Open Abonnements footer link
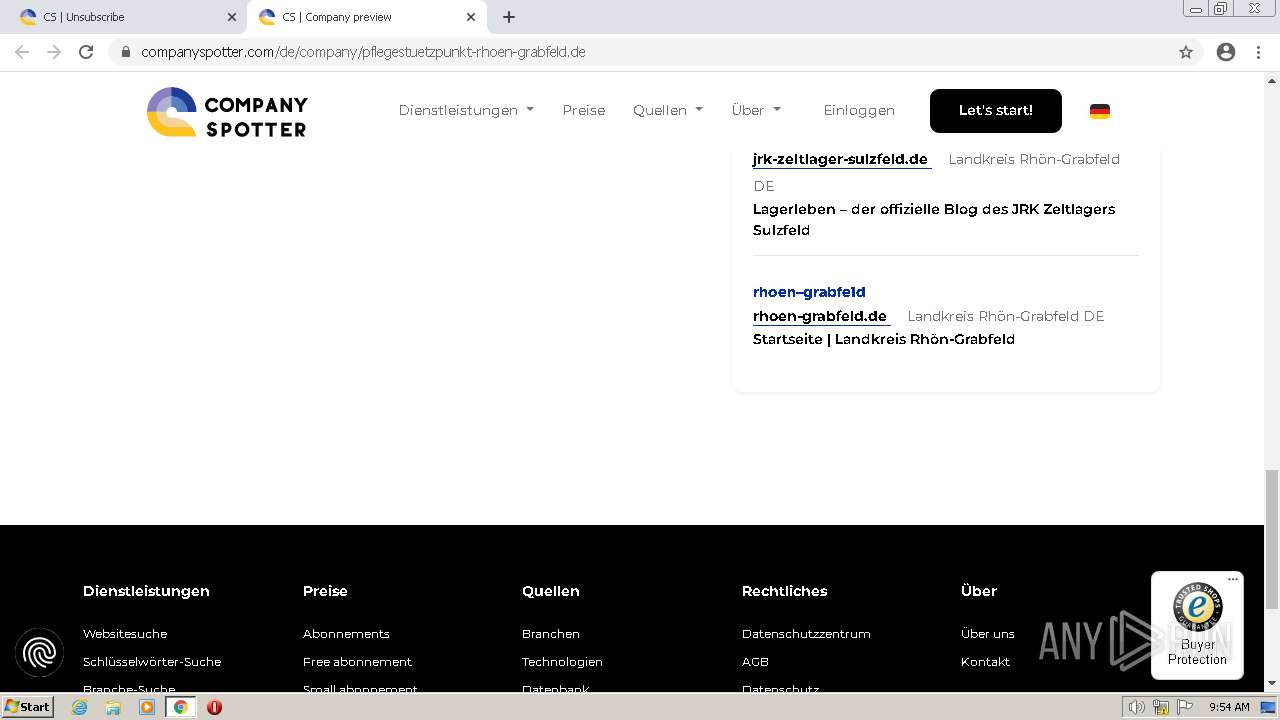The height and width of the screenshot is (720, 1280). pos(346,634)
